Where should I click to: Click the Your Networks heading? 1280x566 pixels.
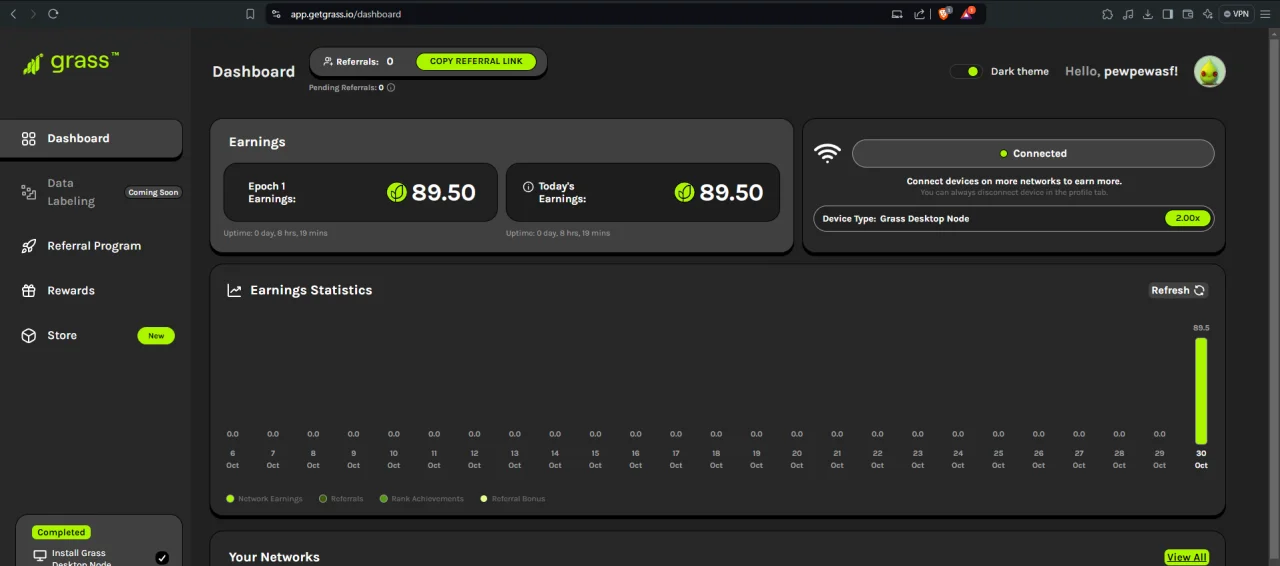click(x=274, y=557)
